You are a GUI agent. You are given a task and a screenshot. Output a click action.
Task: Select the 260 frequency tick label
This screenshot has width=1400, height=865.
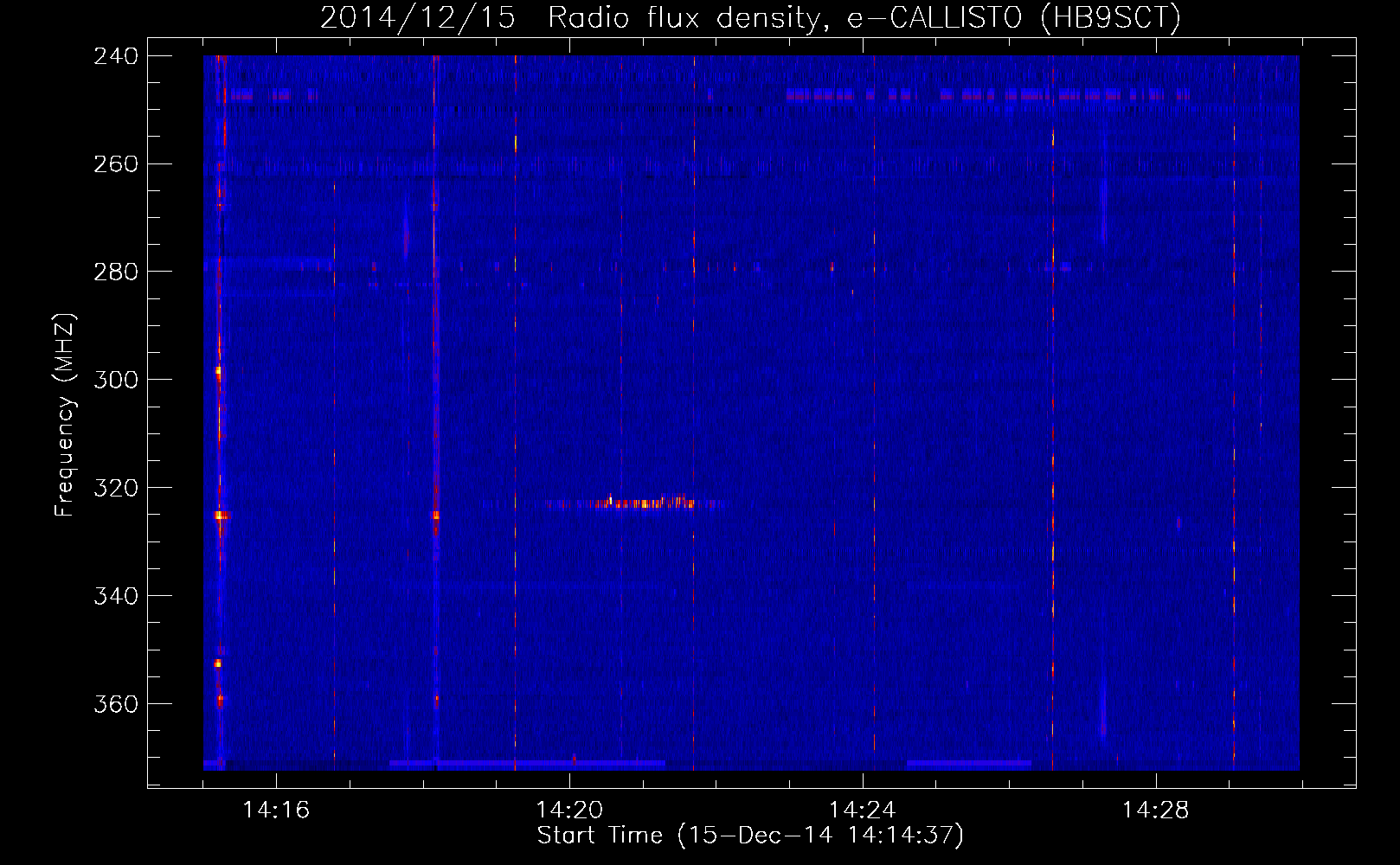(116, 164)
